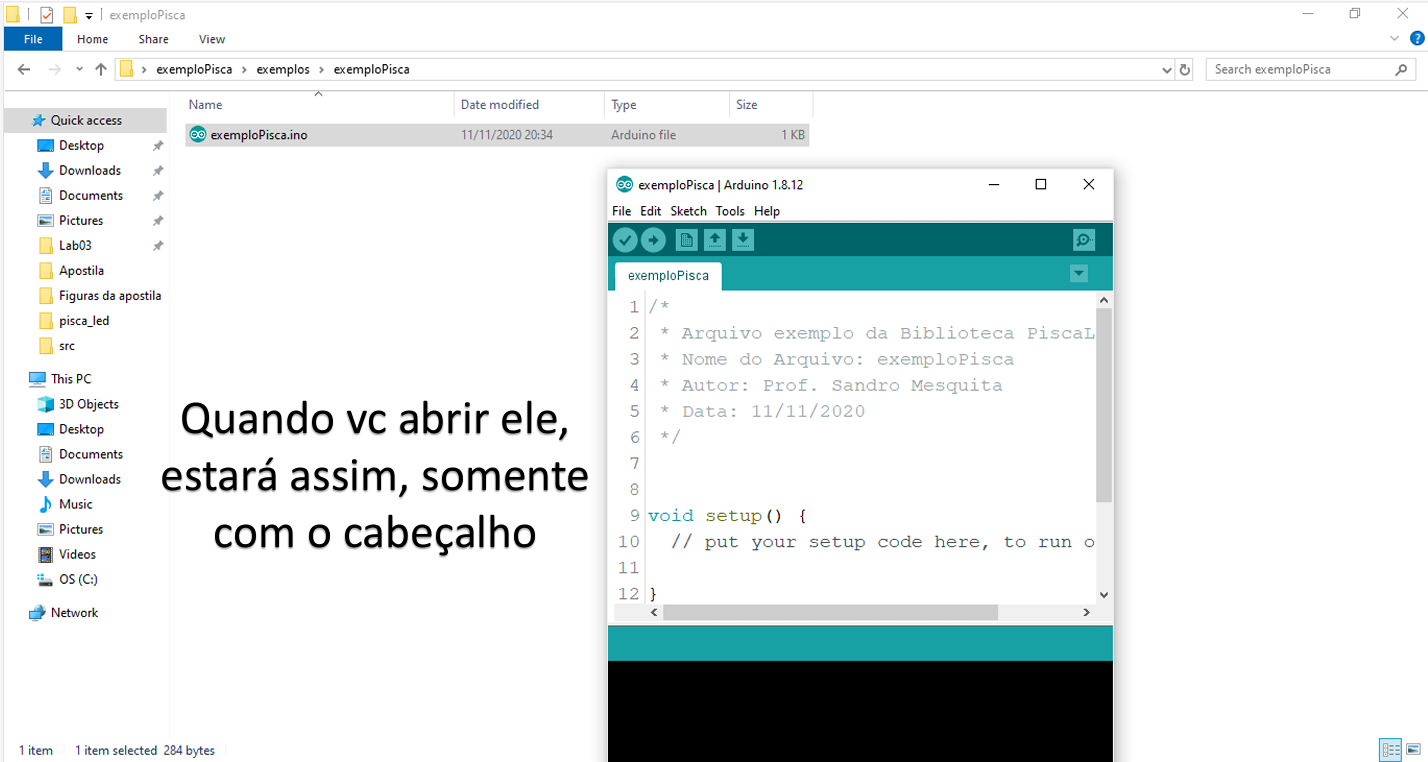
Task: Switch to details view layout icon
Action: pos(1390,749)
